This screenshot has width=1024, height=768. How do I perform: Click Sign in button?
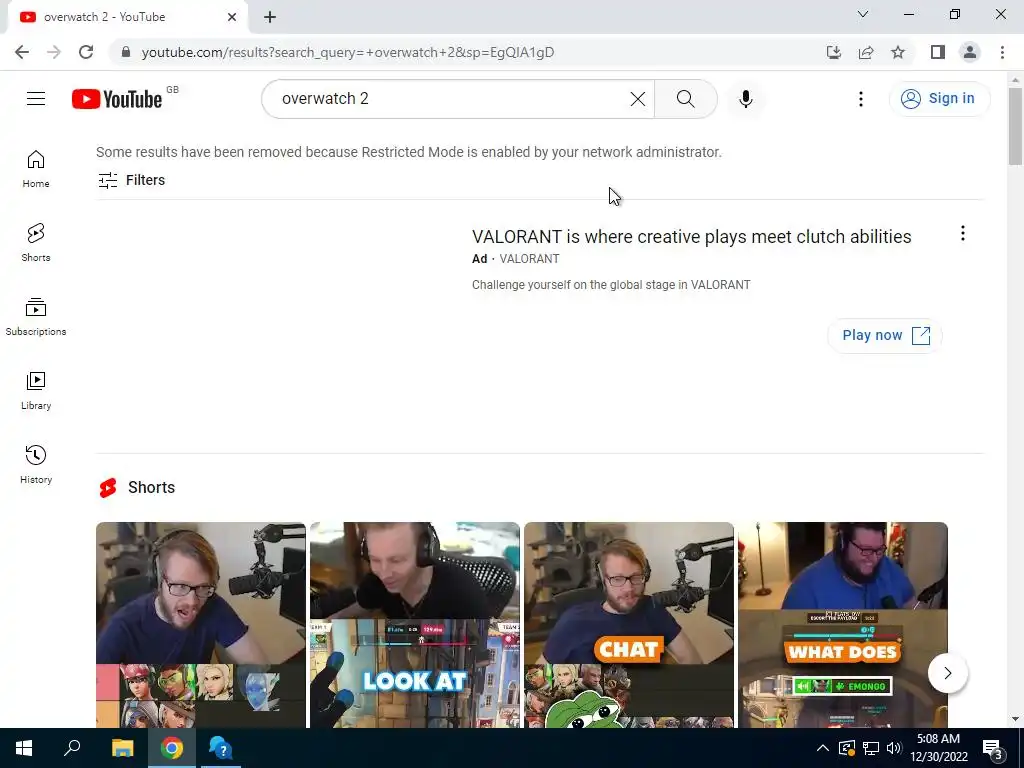click(x=939, y=99)
